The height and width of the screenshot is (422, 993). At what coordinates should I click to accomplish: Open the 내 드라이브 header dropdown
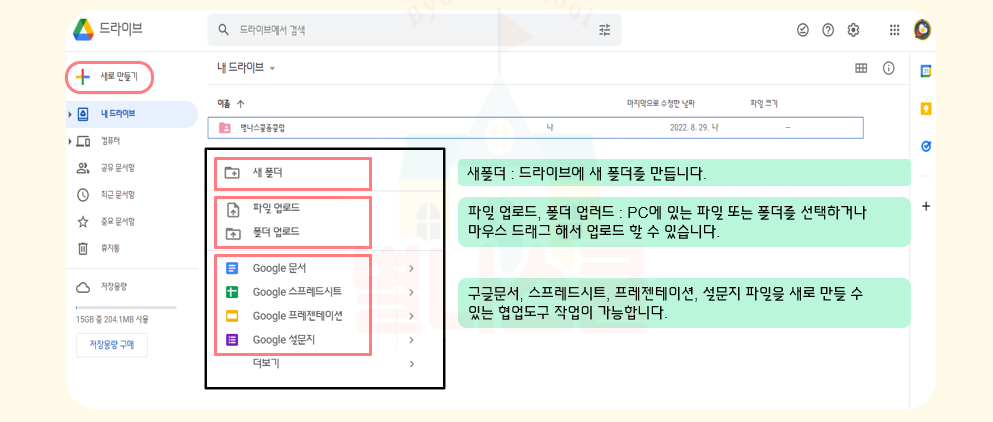click(272, 68)
